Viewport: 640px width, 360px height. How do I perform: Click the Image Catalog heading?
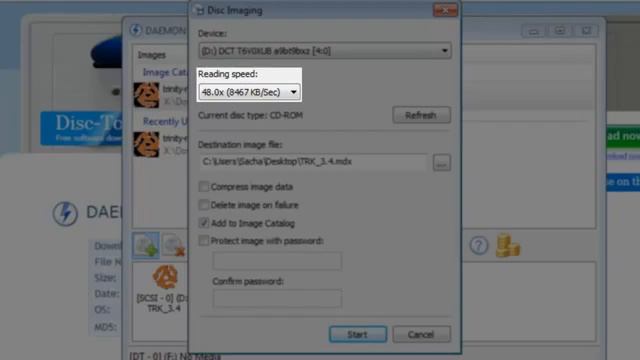[164, 72]
